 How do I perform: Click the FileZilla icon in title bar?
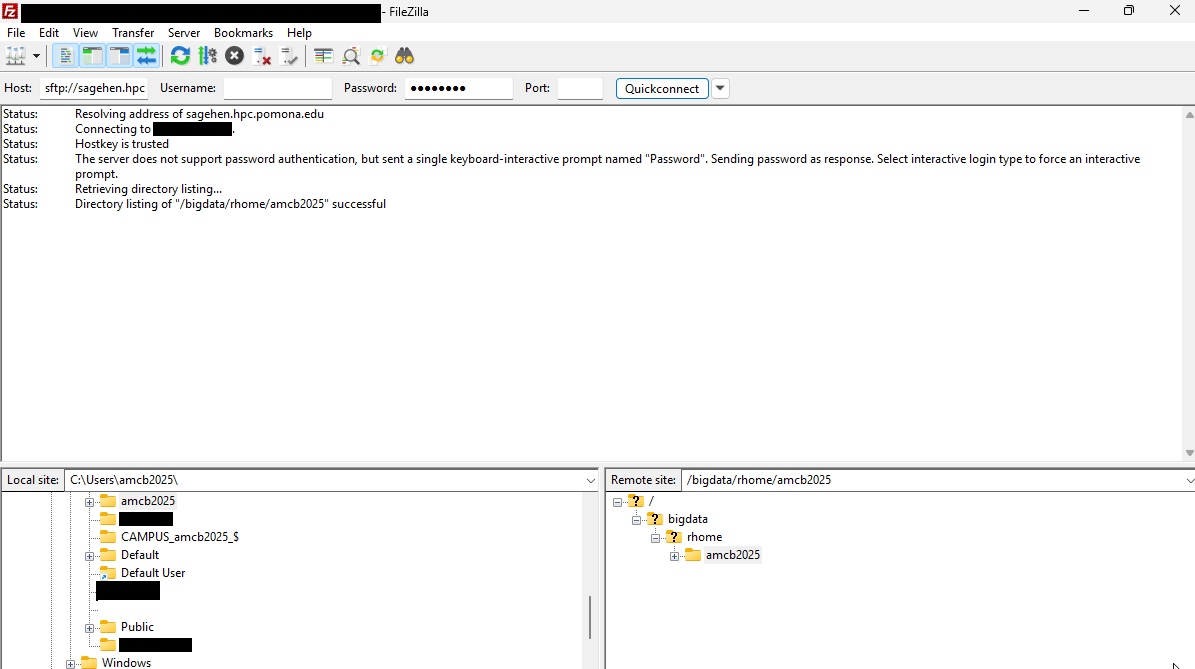pos(10,11)
